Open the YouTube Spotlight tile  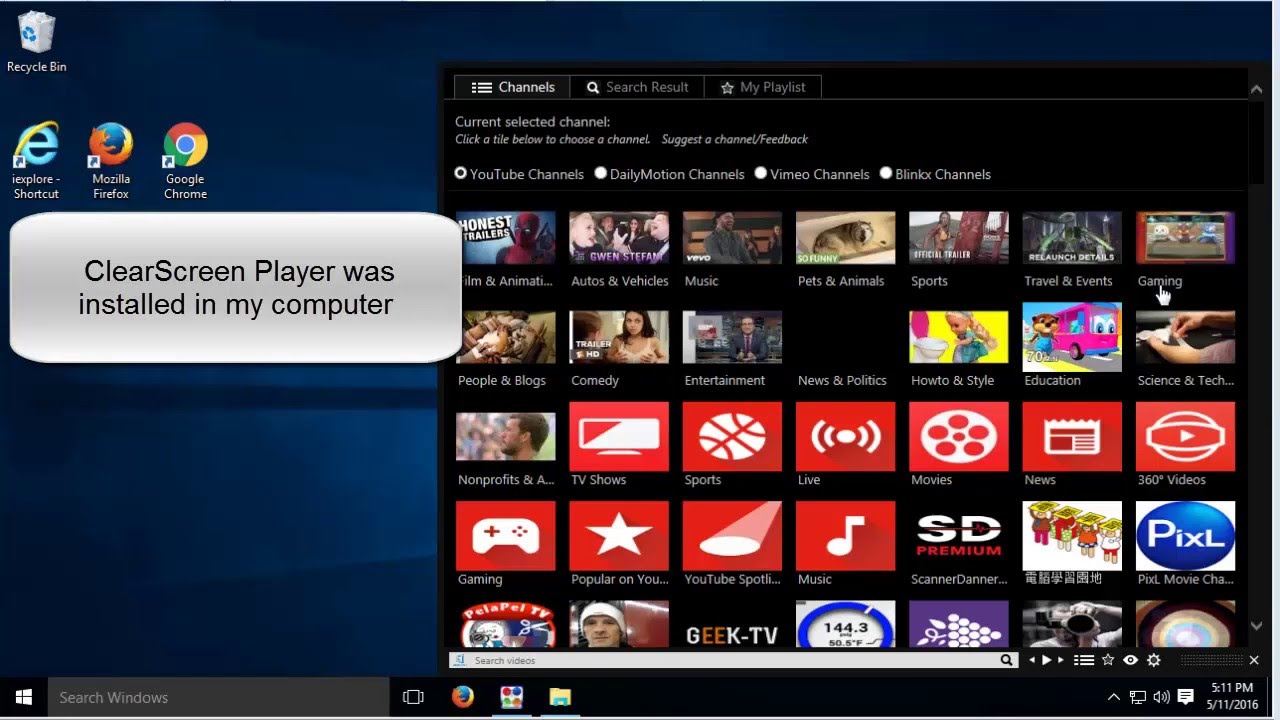[732, 535]
